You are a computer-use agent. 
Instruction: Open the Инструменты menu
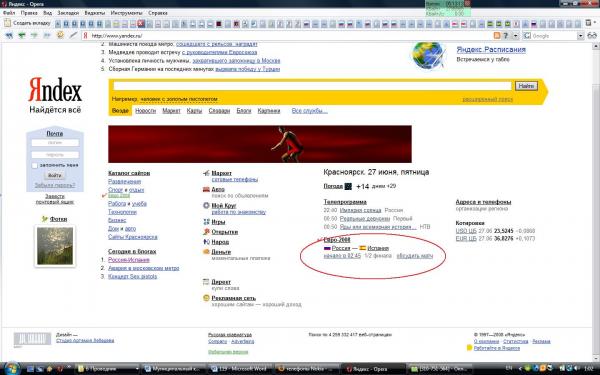[126, 13]
